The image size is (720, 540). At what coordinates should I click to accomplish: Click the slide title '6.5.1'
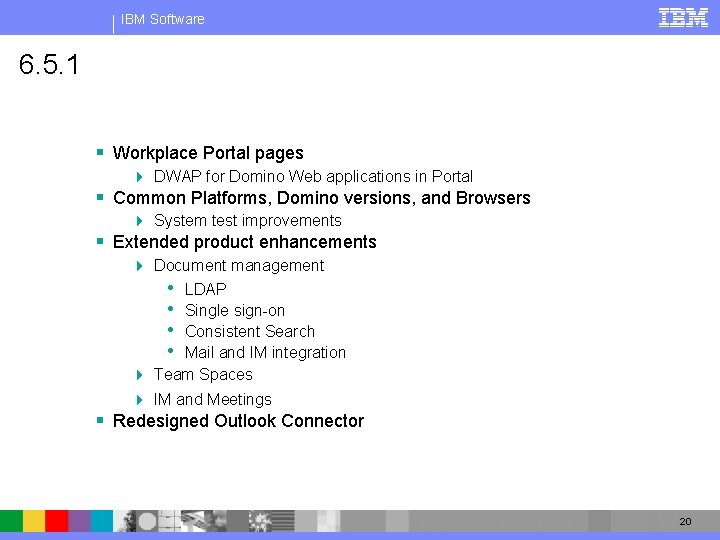coord(49,64)
